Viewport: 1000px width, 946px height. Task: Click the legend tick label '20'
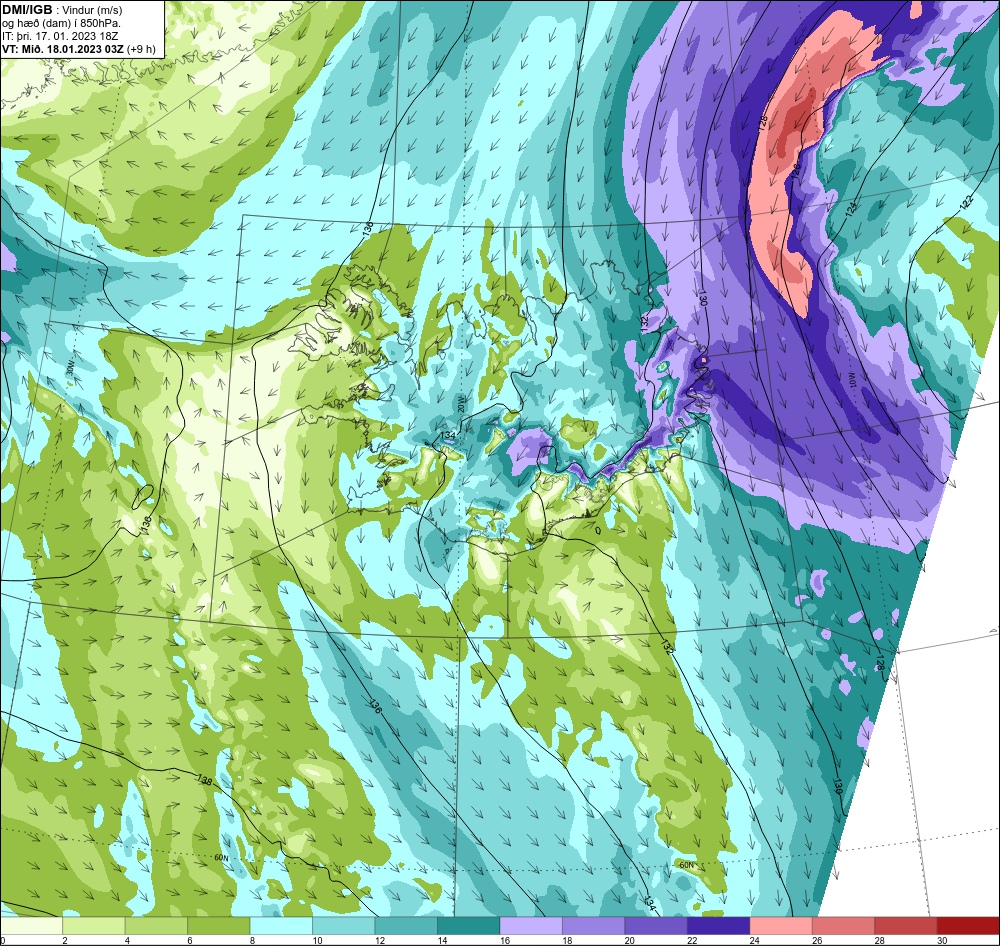[630, 940]
